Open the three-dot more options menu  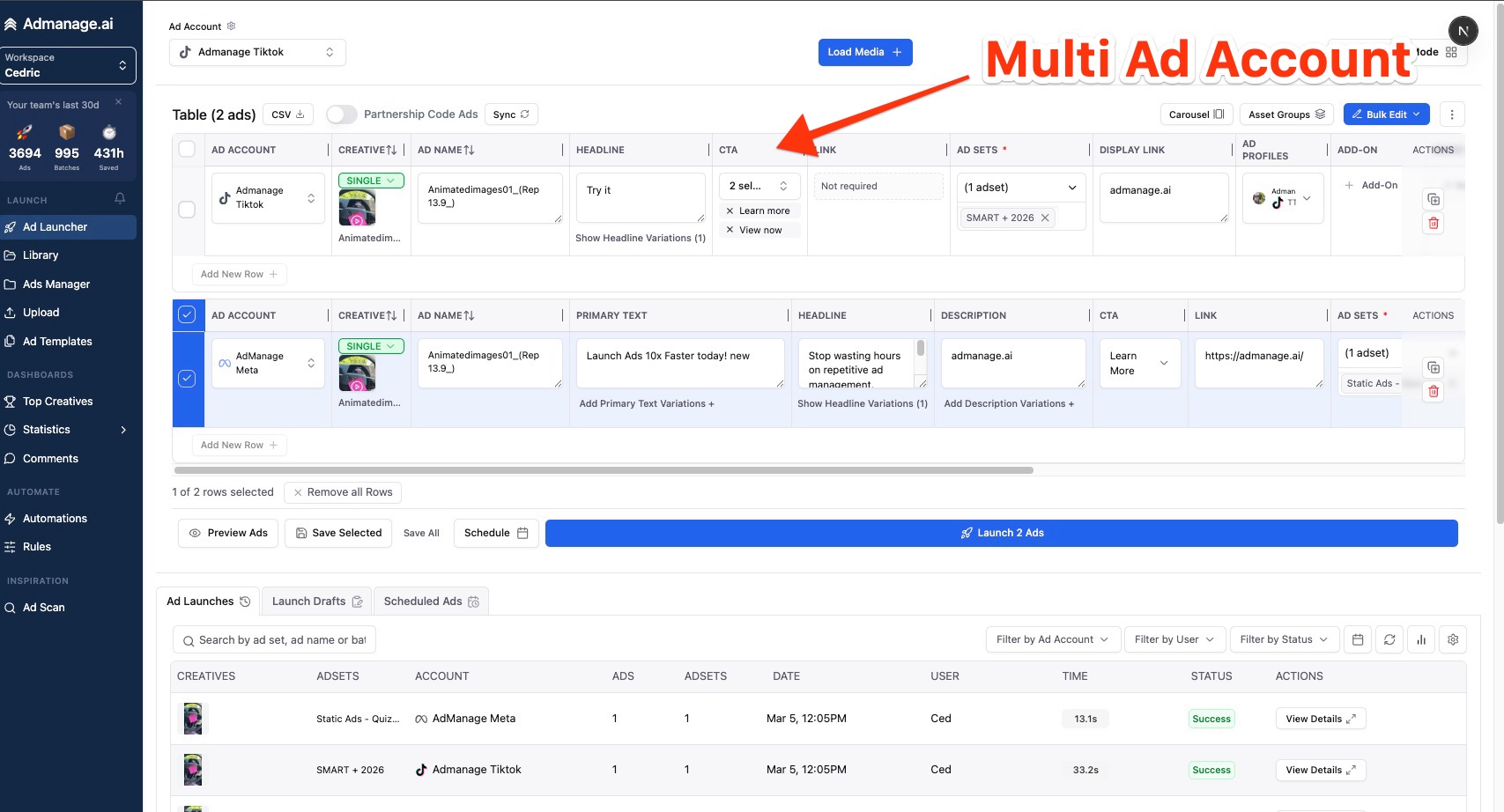pos(1452,114)
